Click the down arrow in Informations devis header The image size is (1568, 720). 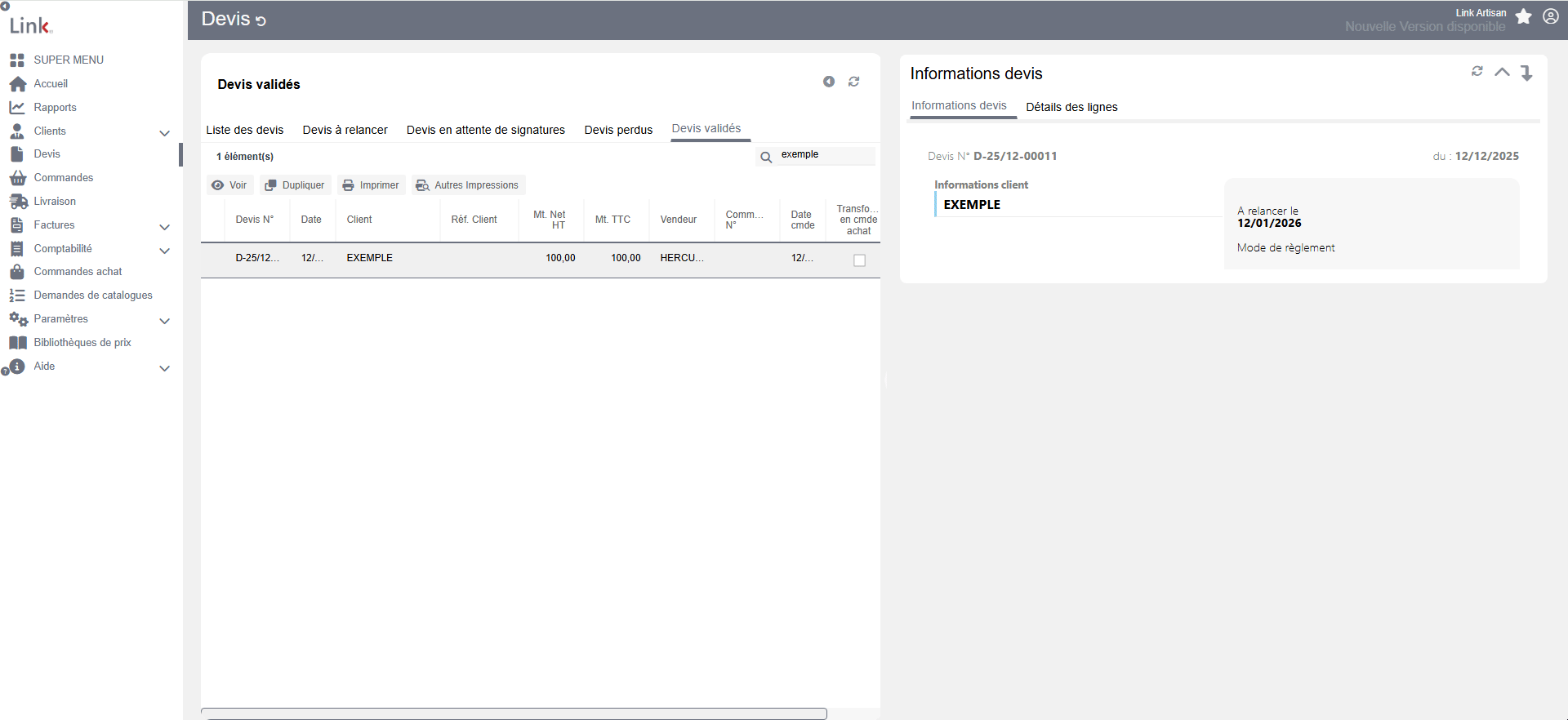1526,73
